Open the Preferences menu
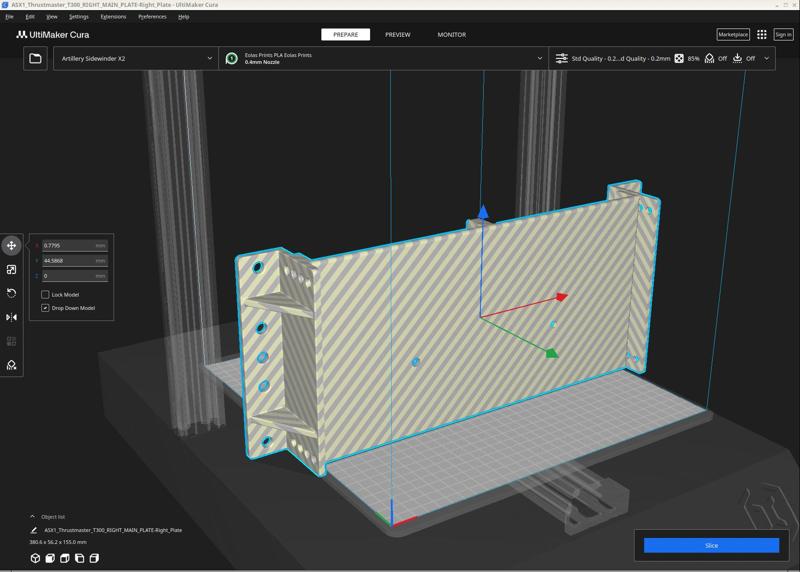Viewport: 800px width, 572px height. click(152, 17)
